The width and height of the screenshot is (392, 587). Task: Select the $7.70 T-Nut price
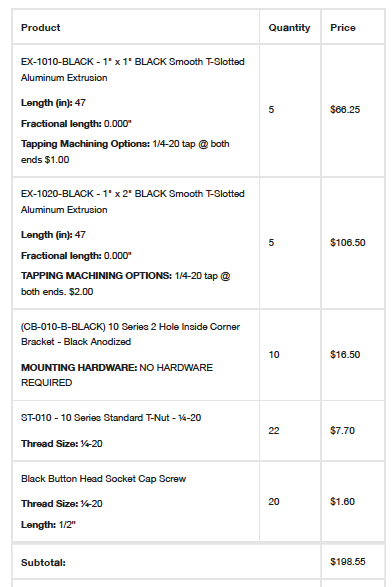point(342,431)
